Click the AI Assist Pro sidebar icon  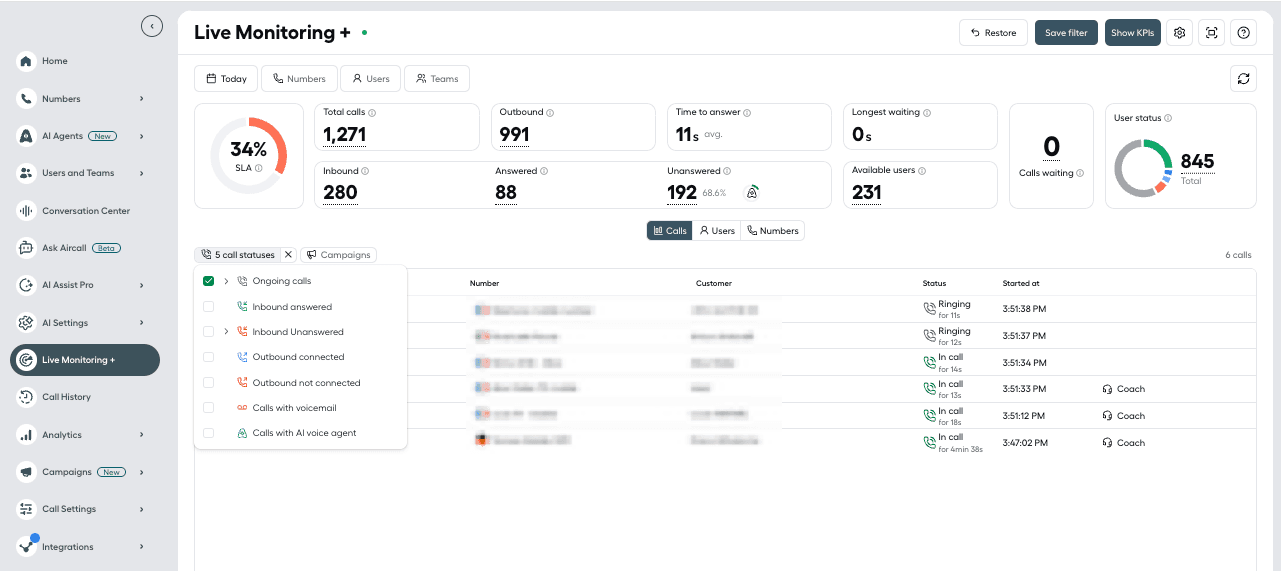coord(27,285)
